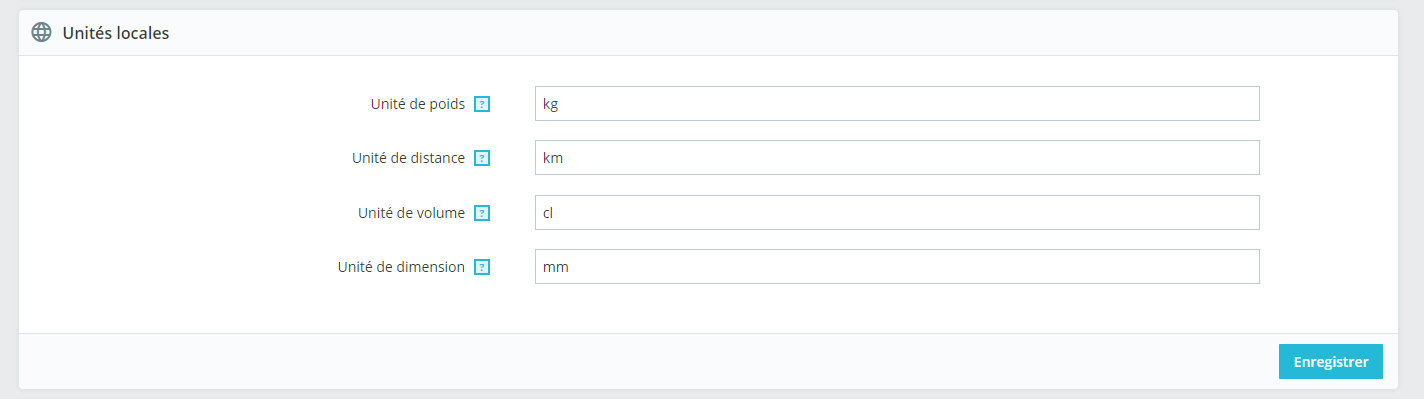Click the Unités locales panel title
Viewport: 1424px width, 399px height.
(116, 33)
